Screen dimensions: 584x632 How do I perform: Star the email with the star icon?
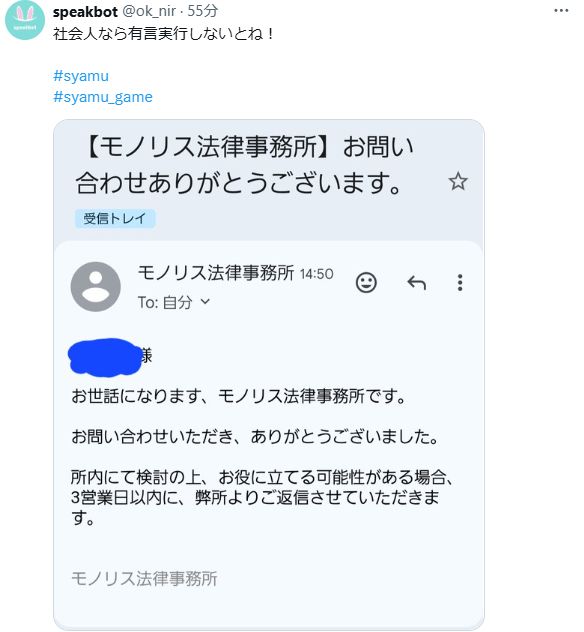coord(458,181)
